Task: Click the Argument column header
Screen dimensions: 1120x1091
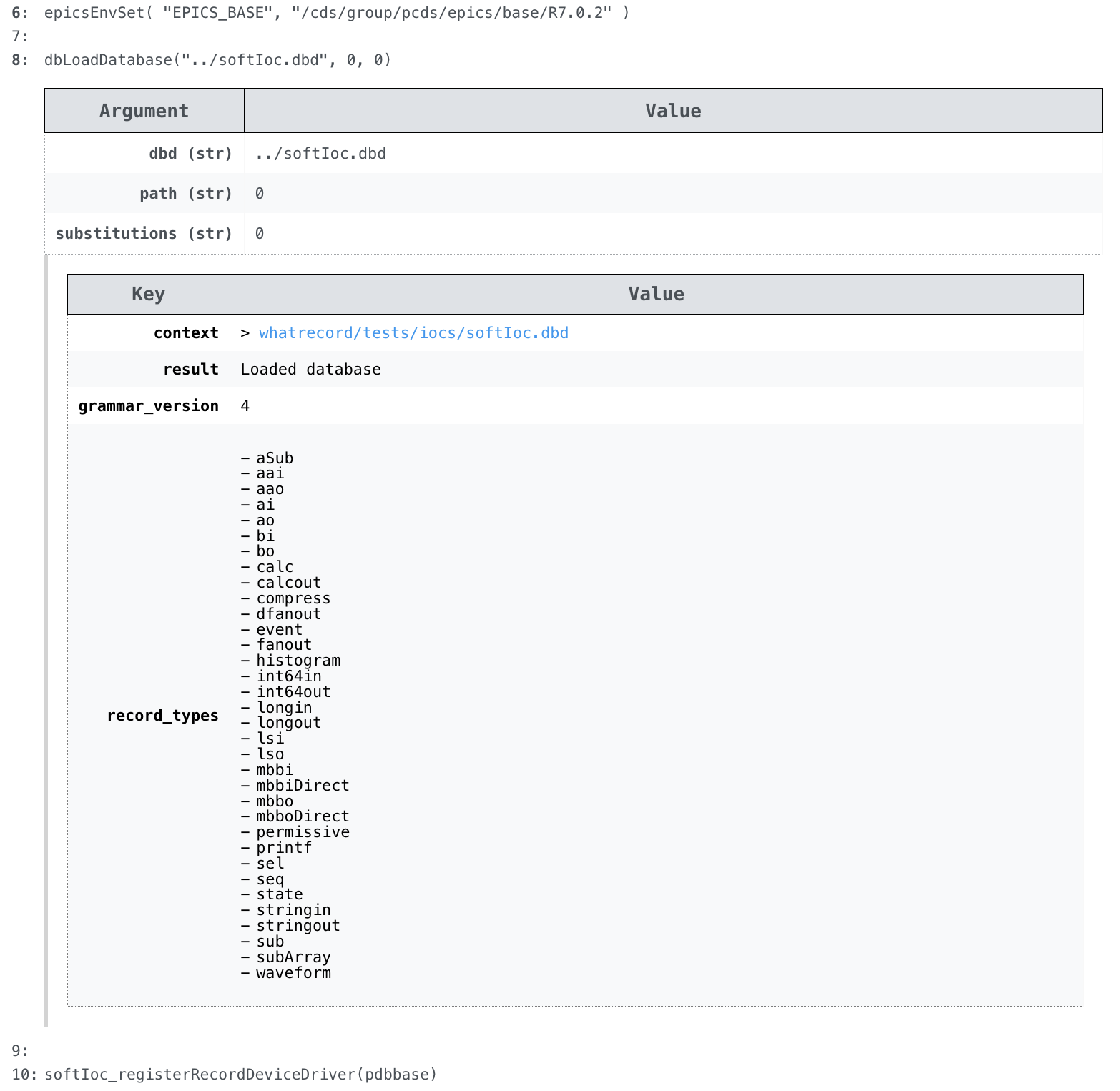Action: pyautogui.click(x=144, y=110)
